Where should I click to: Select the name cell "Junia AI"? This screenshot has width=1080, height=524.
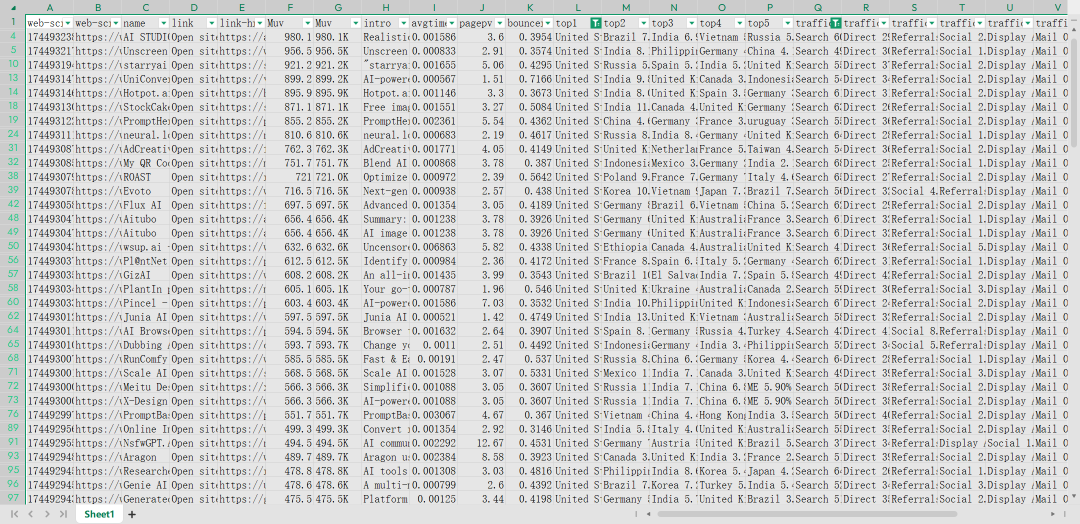[x=146, y=317]
